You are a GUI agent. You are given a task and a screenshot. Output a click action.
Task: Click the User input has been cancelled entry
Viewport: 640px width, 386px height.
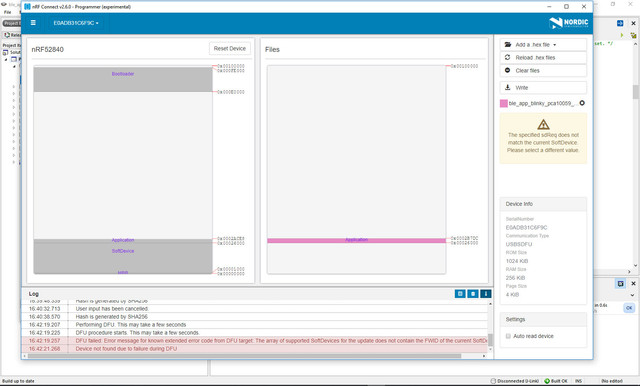(x=255, y=309)
